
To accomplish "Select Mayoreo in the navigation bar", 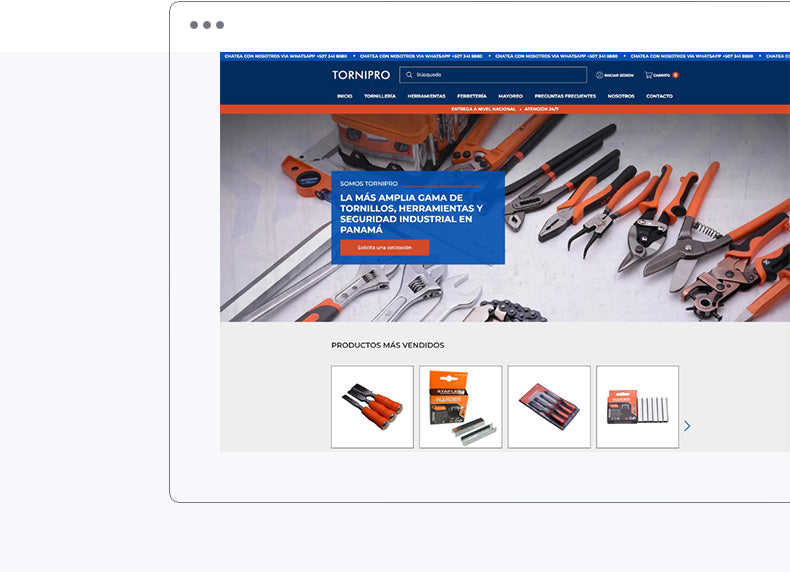I will pyautogui.click(x=510, y=96).
